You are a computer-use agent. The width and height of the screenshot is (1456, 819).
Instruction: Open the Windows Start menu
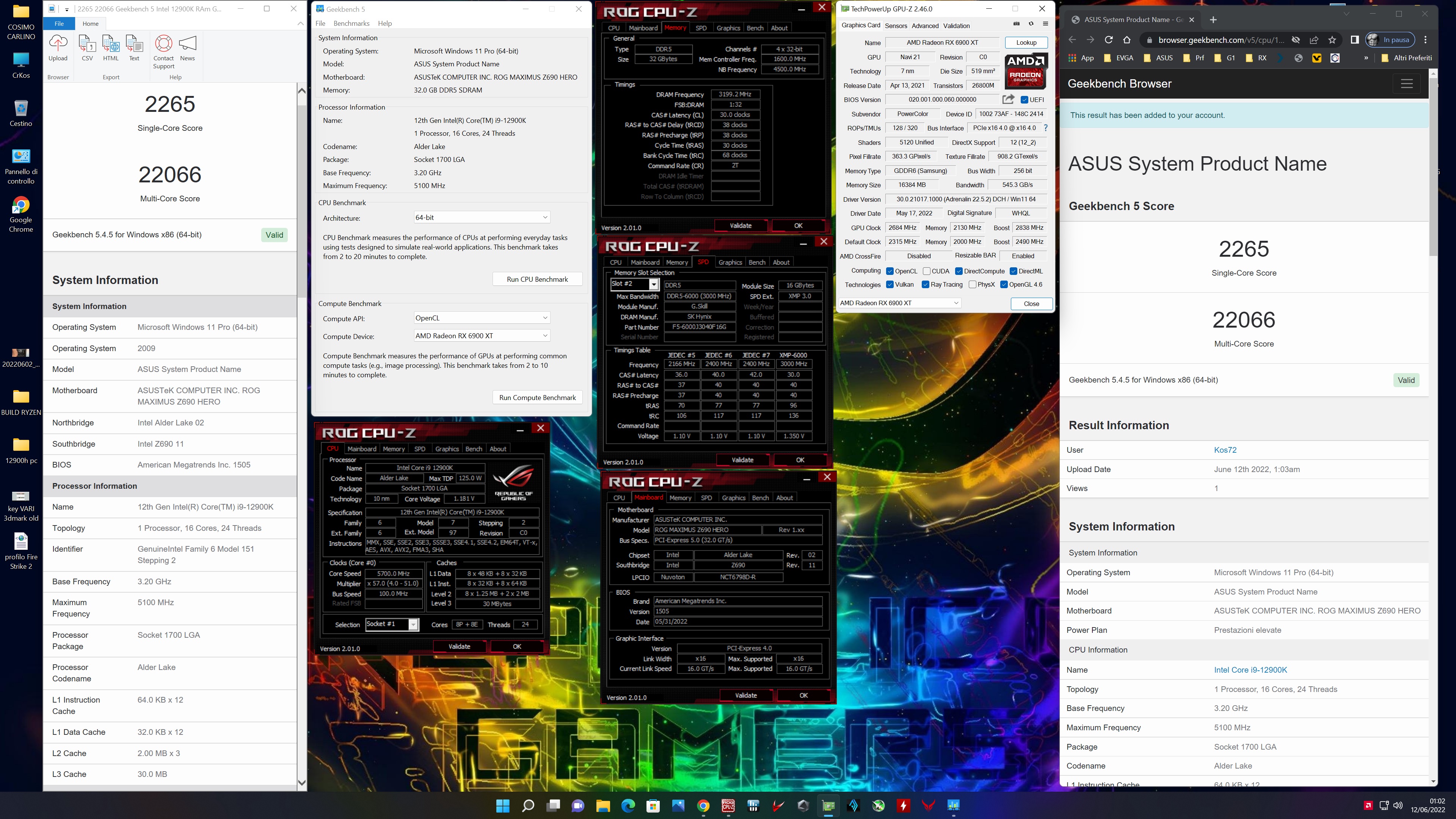click(x=502, y=805)
